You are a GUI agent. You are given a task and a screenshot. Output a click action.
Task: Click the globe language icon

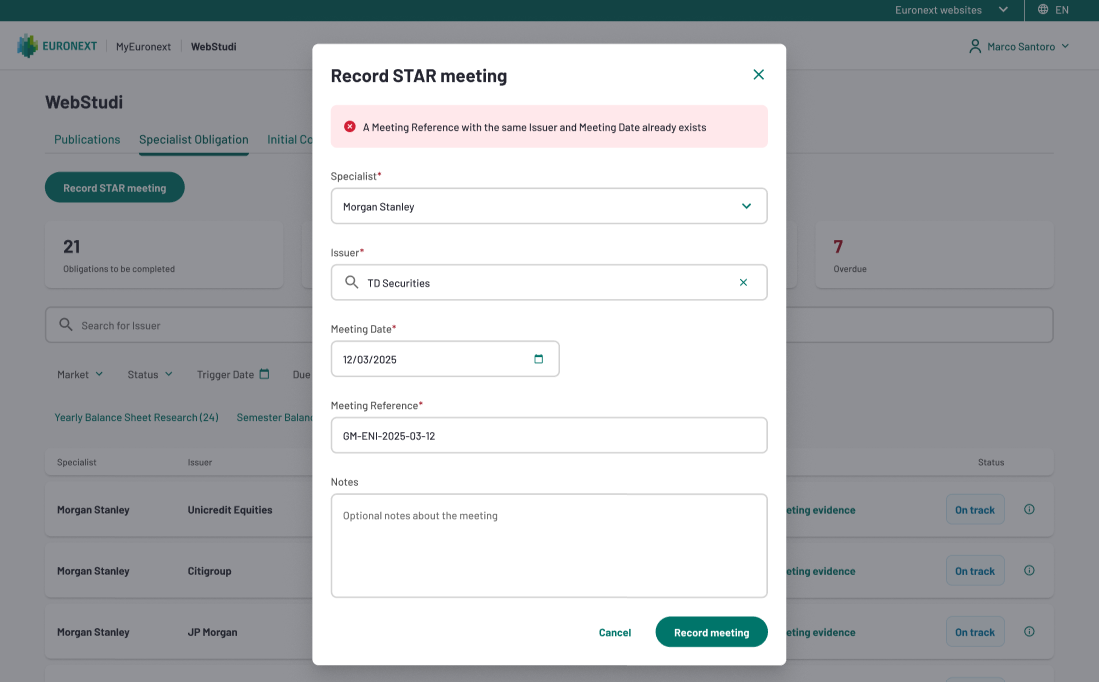pyautogui.click(x=1043, y=9)
